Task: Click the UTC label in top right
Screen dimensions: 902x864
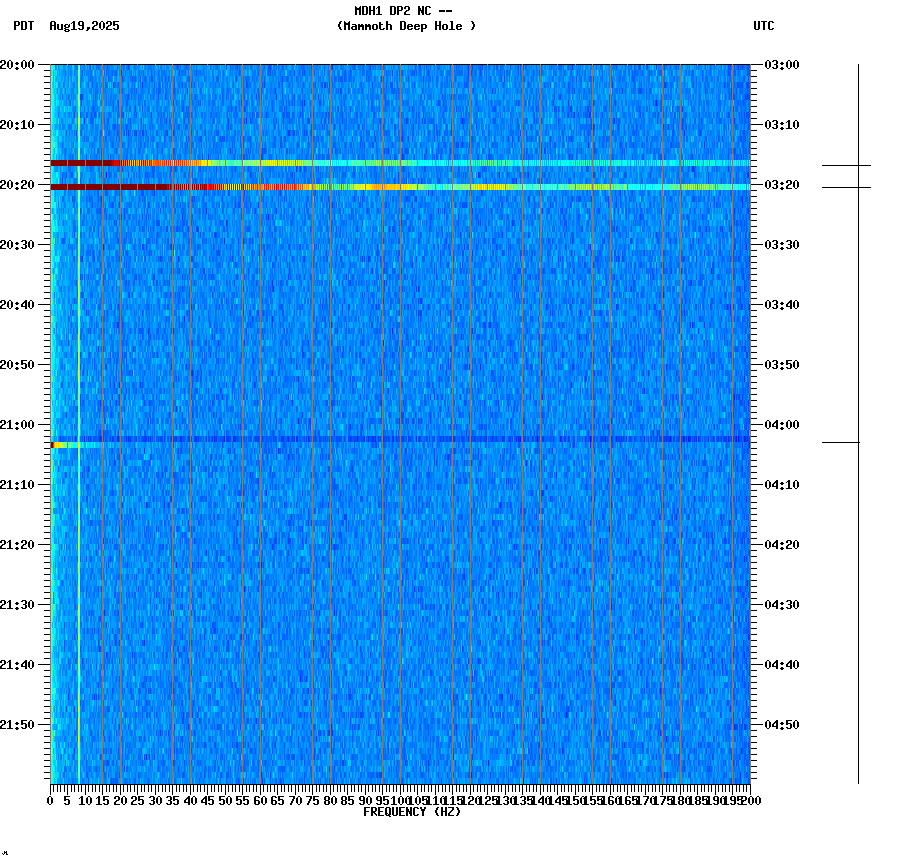Action: point(765,27)
